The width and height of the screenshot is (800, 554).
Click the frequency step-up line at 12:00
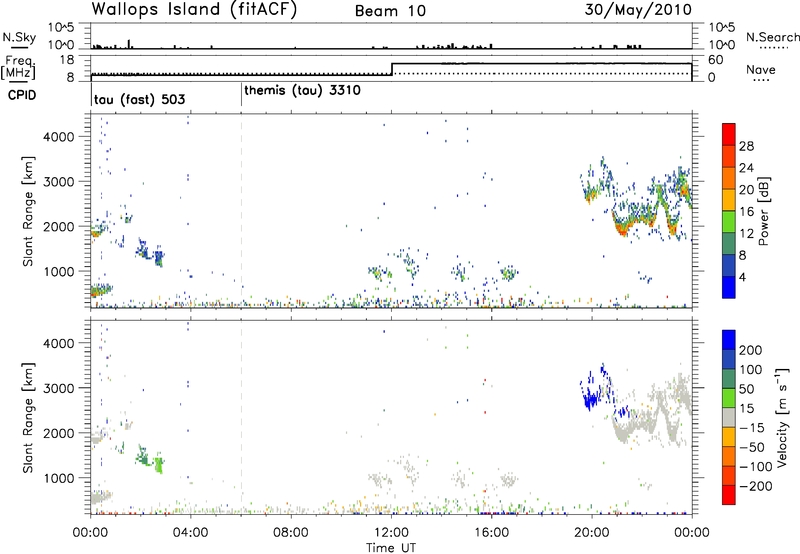coord(391,69)
